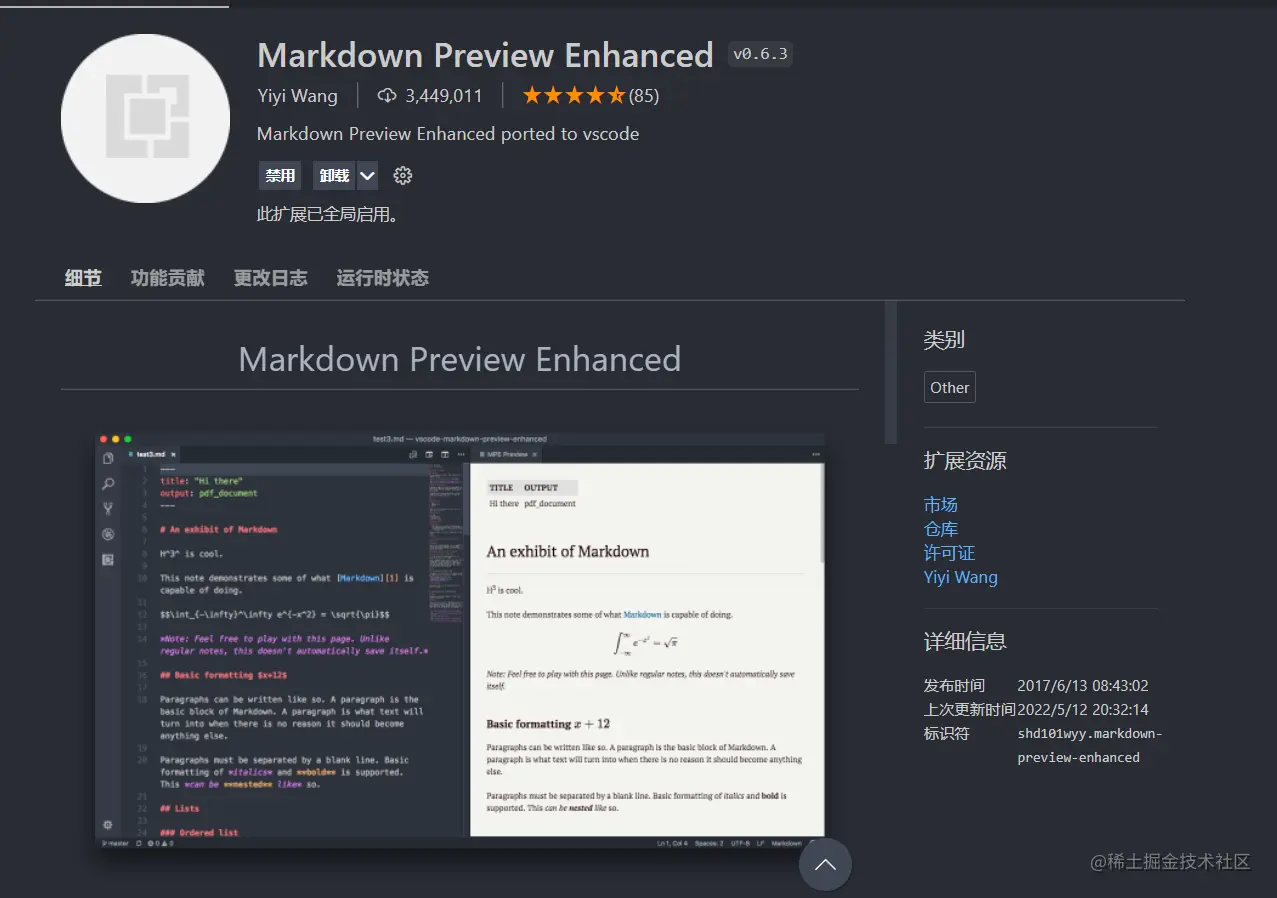Switch to the 细节 tab
Viewport: 1277px width, 898px height.
tap(83, 278)
